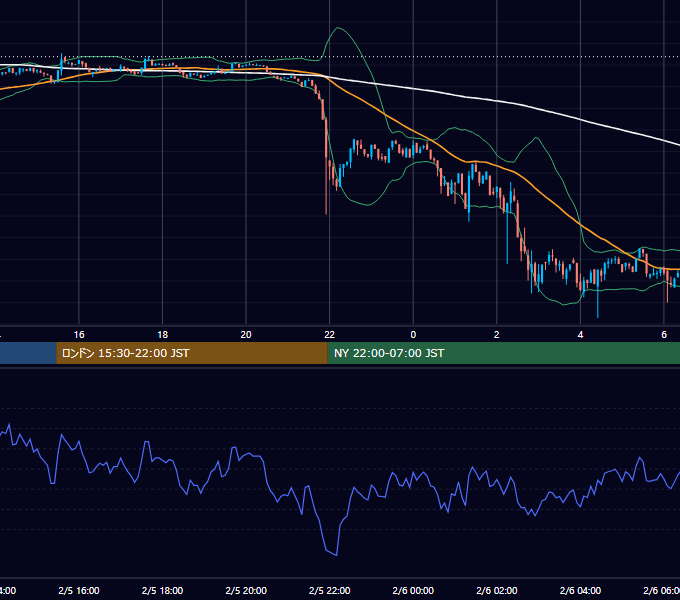
Task: Click the 2/5 16:00 label on oscillator axis
Action: pos(79,590)
